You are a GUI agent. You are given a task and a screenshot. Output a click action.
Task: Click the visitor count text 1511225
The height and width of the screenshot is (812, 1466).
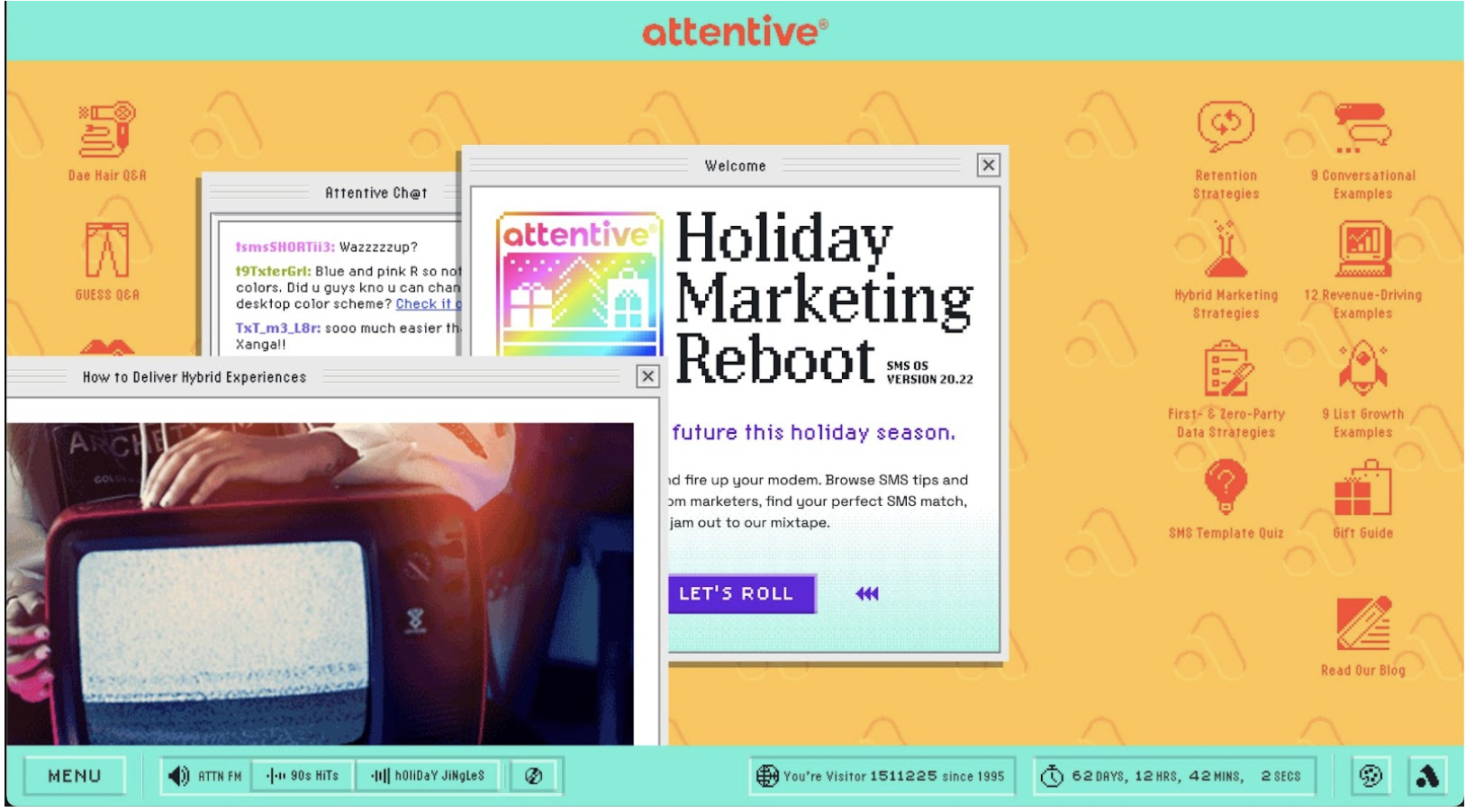coord(903,776)
